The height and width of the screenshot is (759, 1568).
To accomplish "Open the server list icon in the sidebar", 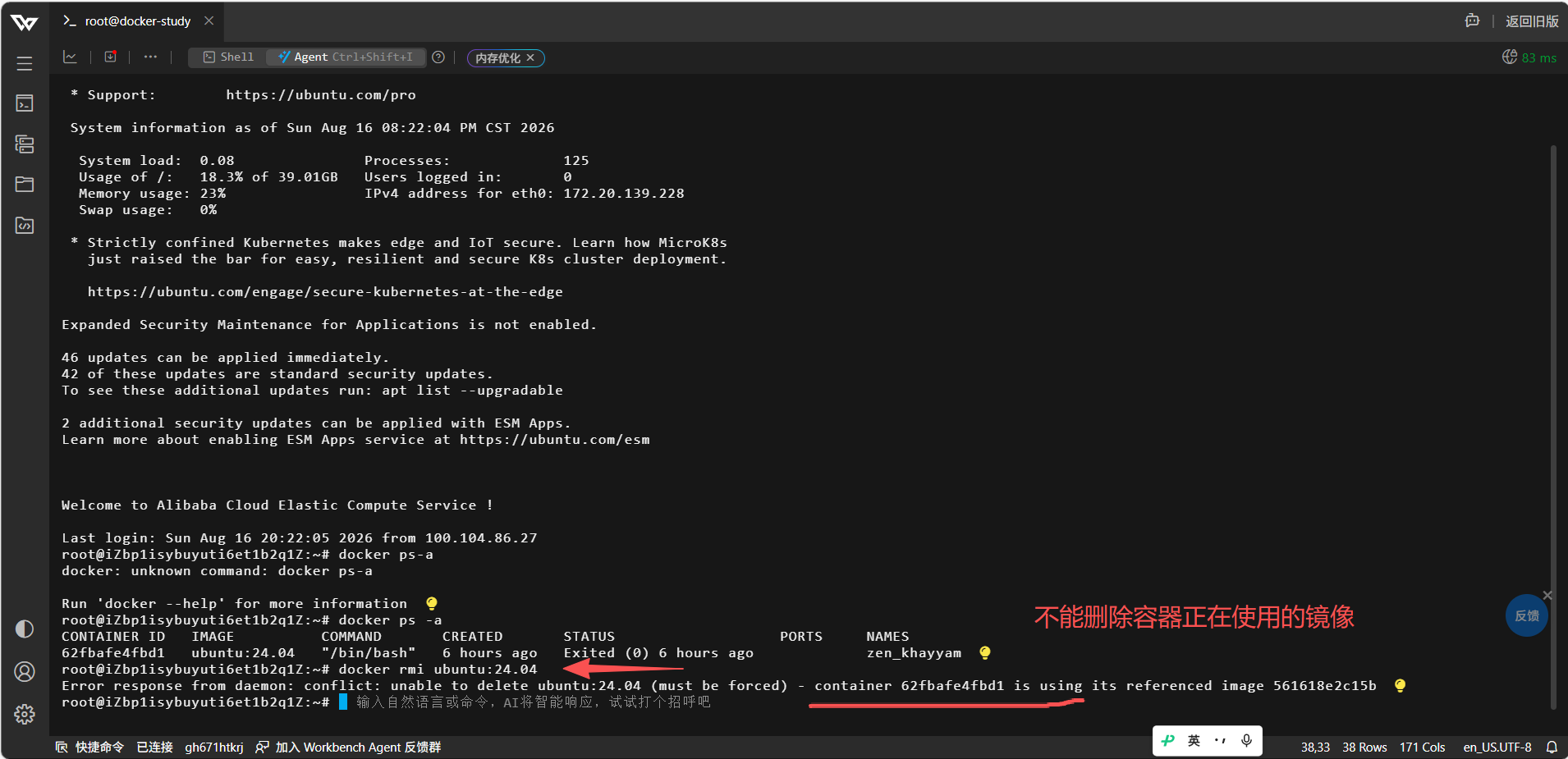I will pos(25,144).
